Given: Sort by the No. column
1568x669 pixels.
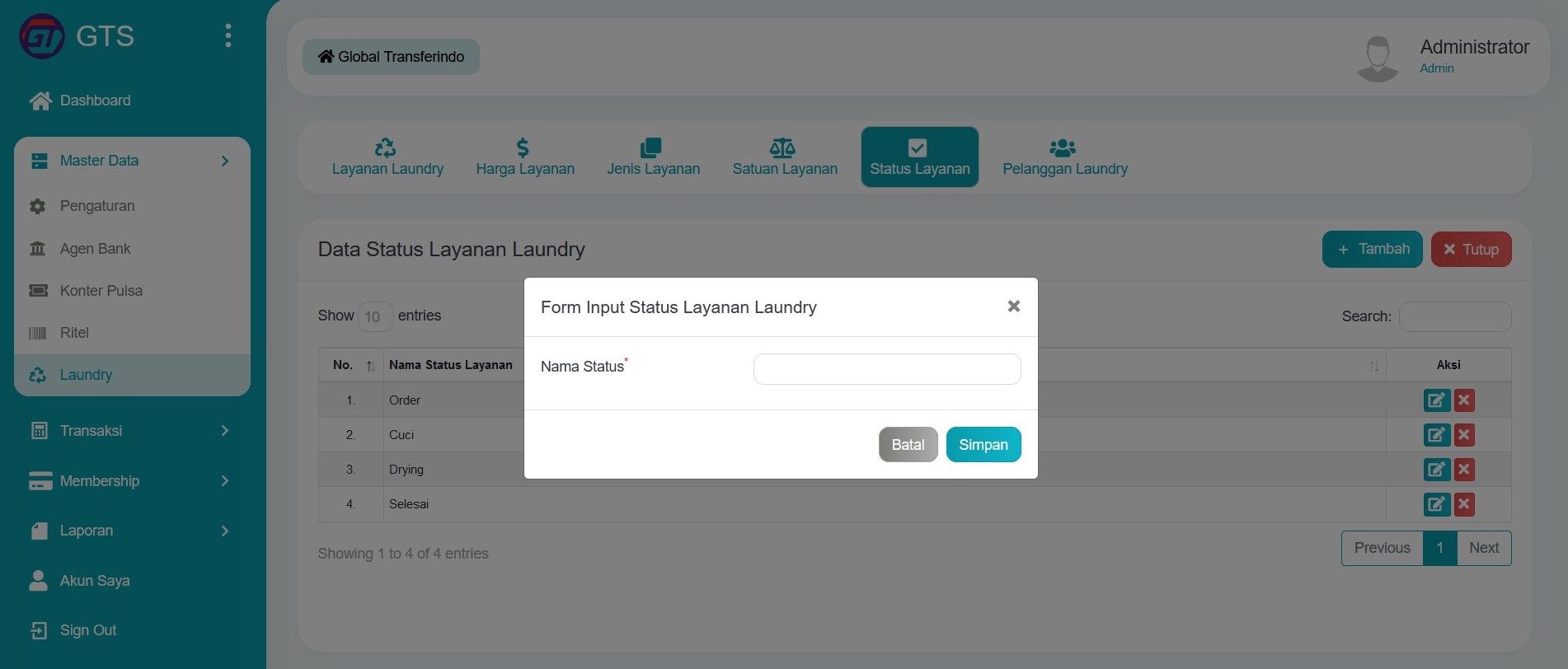Looking at the screenshot, I should (x=351, y=365).
